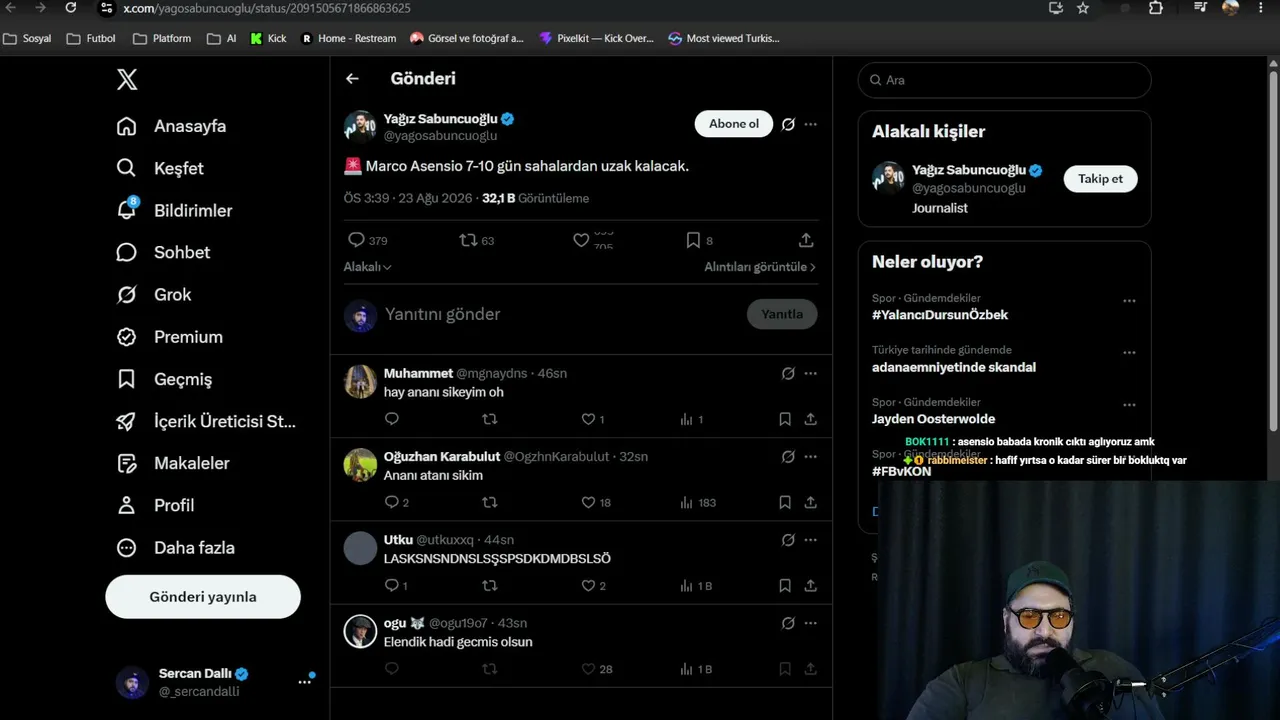Open options for #YalancıDursunÖzbek trend
This screenshot has width=1280, height=720.
coord(1129,301)
